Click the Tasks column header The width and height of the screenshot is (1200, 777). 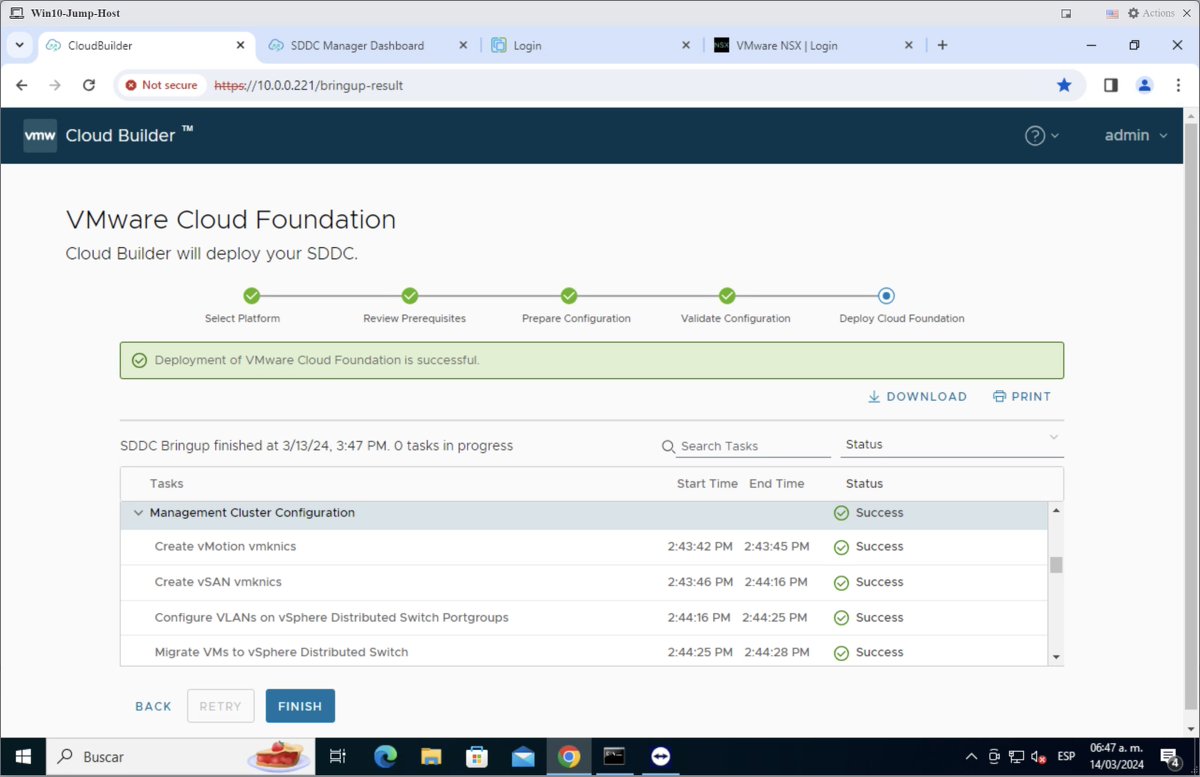coord(167,484)
